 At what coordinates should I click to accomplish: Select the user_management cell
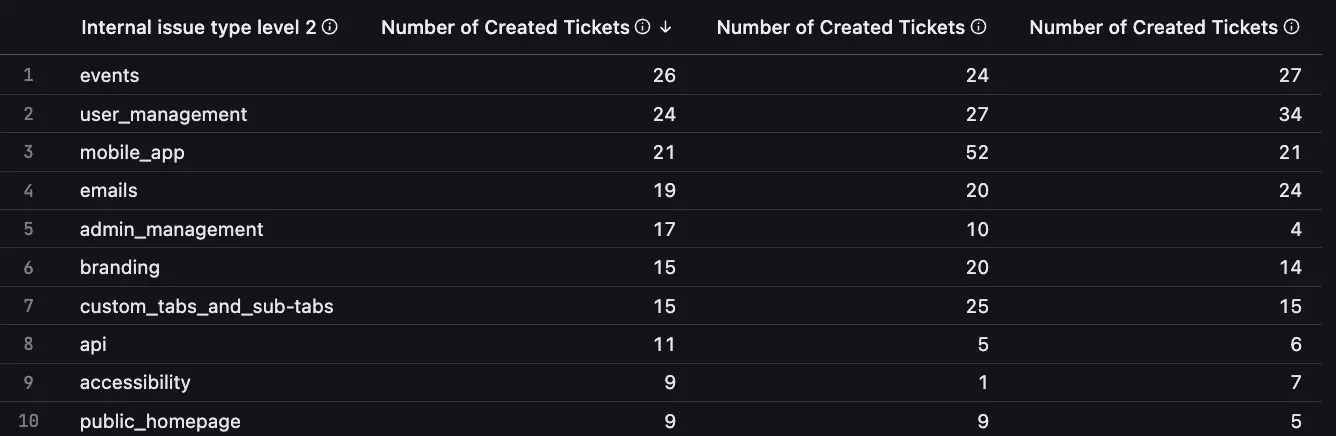pyautogui.click(x=163, y=115)
